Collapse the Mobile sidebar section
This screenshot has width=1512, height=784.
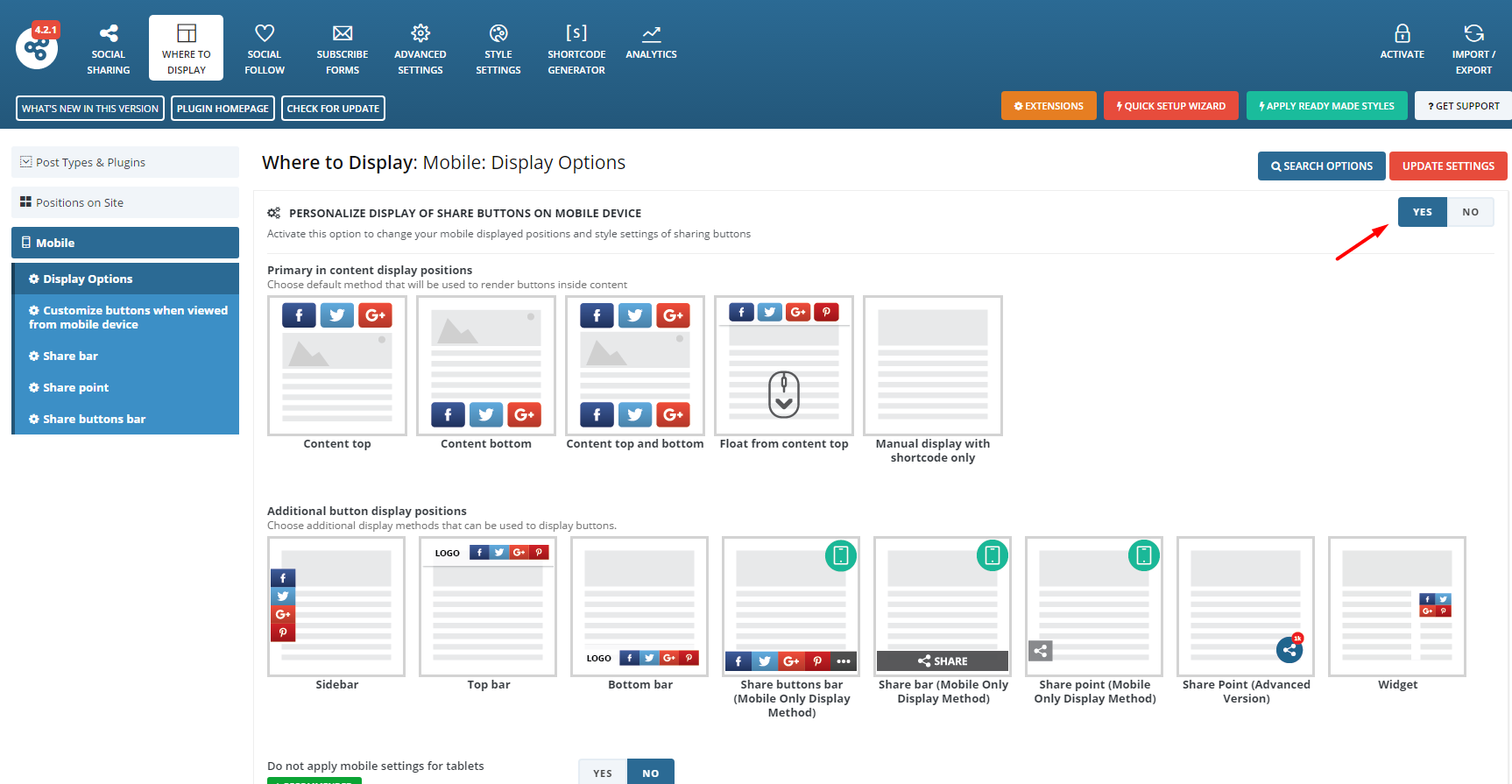[x=125, y=243]
